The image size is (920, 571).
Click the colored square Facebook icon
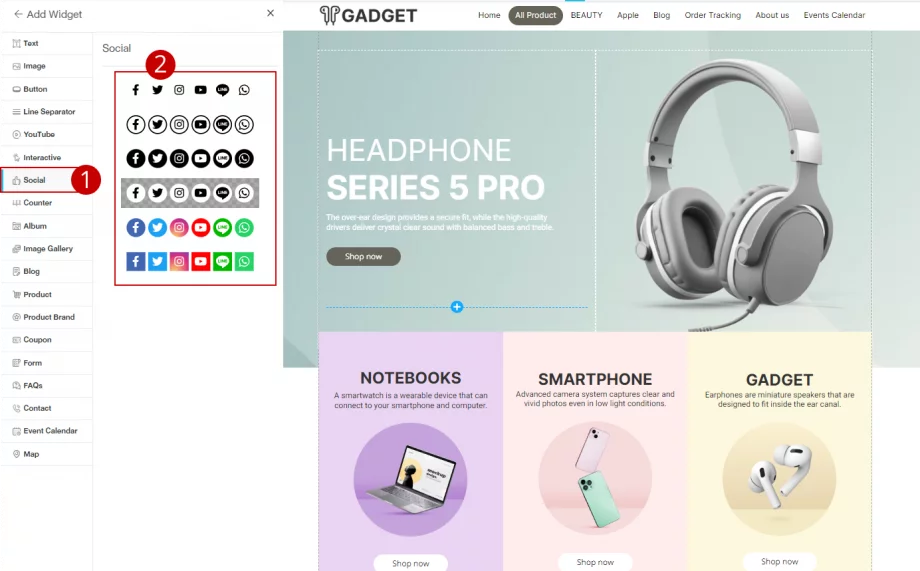(x=136, y=262)
